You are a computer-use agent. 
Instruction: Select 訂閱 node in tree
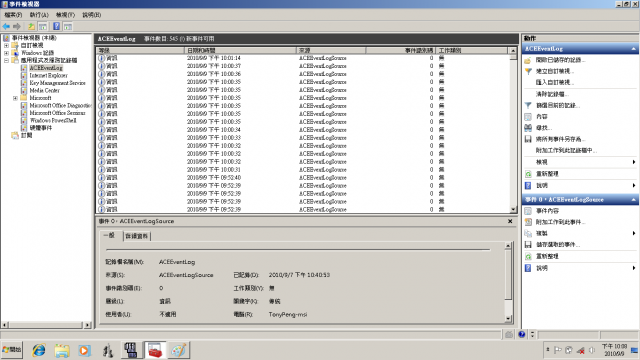[26, 135]
